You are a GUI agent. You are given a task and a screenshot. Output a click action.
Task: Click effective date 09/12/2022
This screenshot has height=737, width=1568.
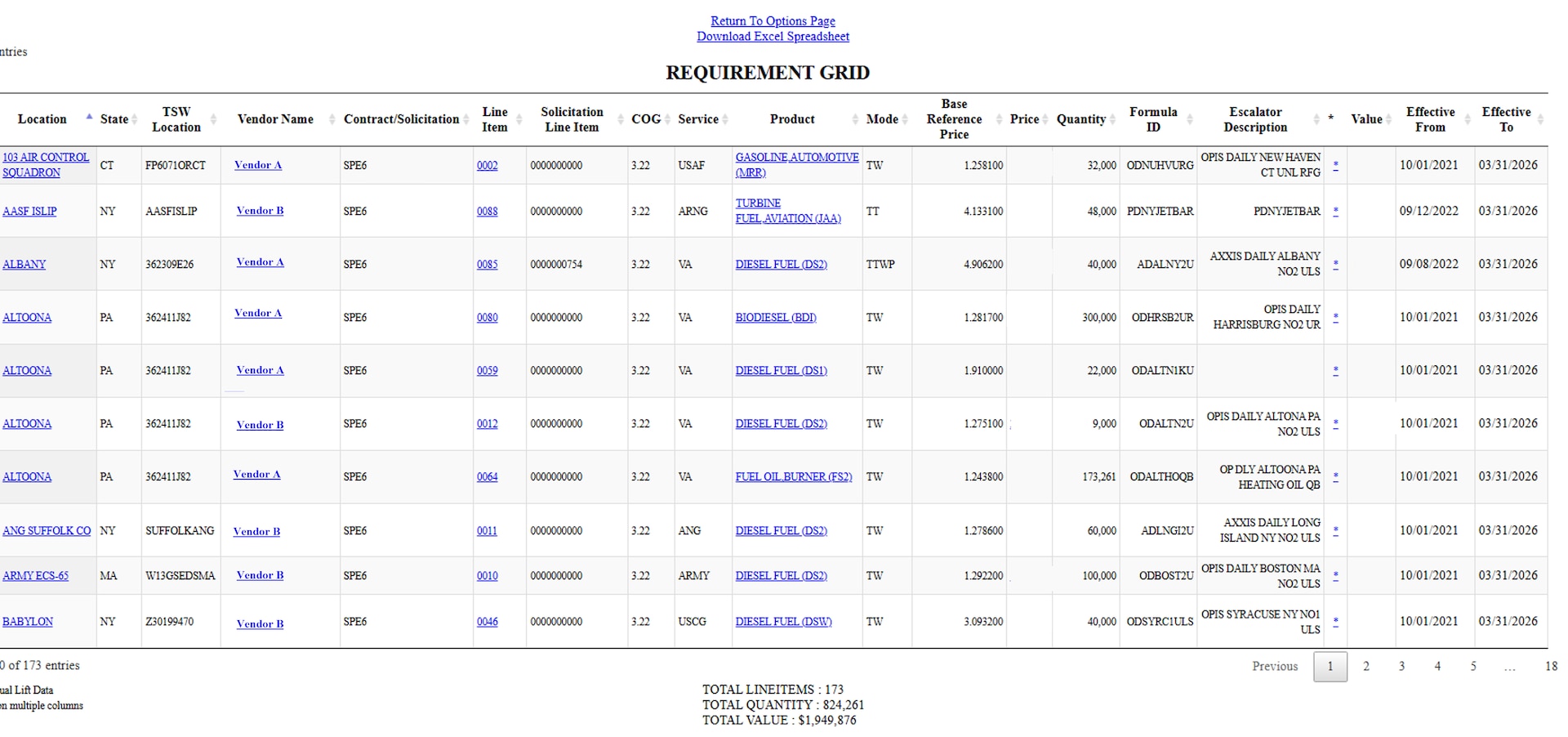click(x=1429, y=211)
